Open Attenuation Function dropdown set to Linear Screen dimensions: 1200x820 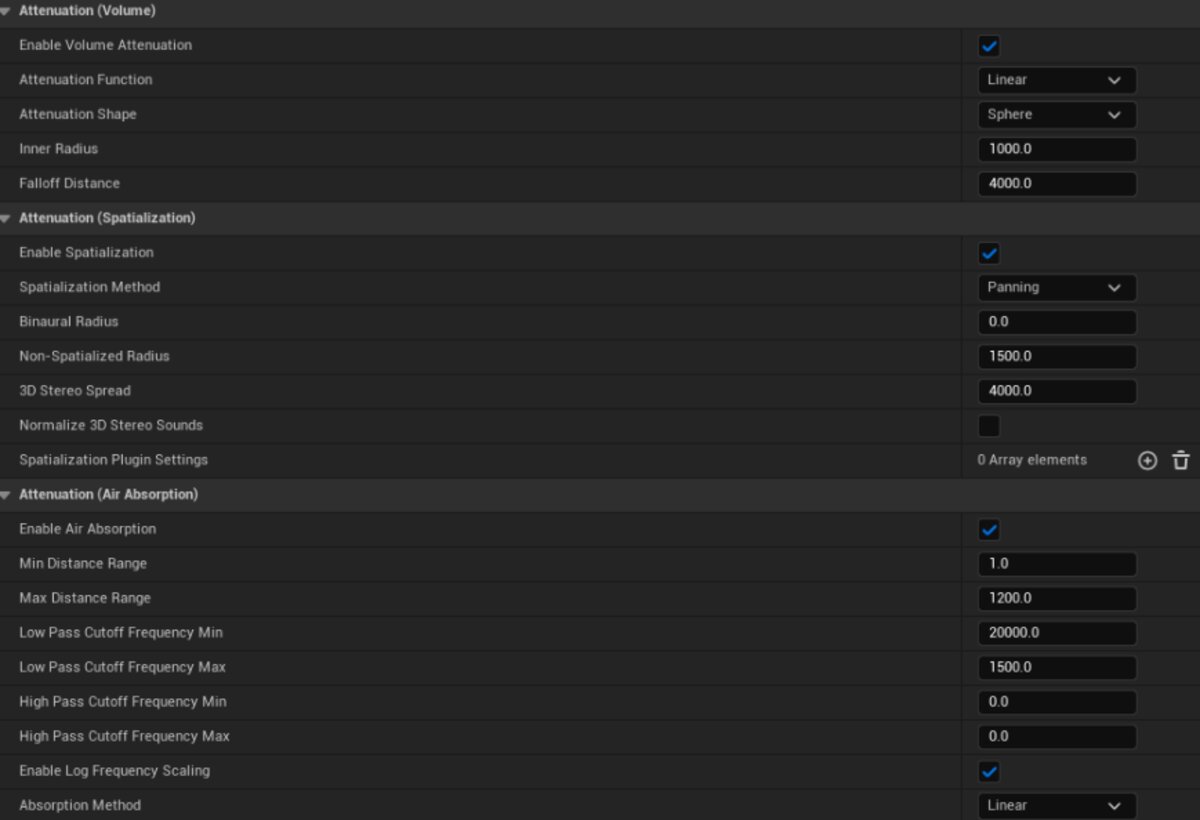[1056, 80]
